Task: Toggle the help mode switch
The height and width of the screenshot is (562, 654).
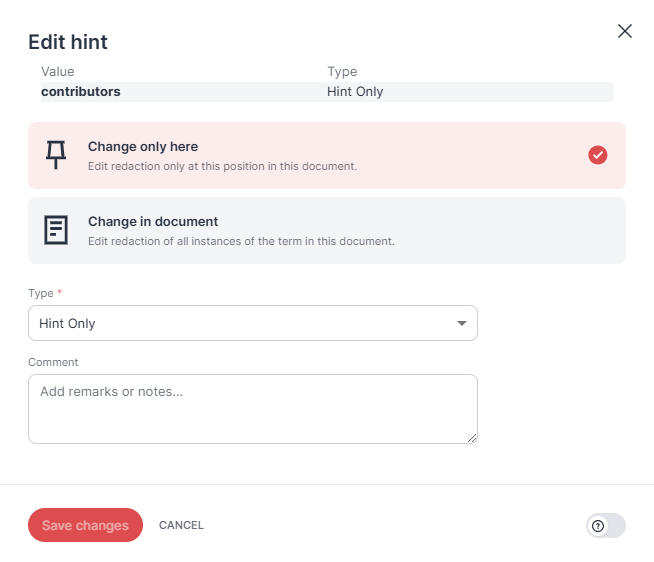Action: (x=606, y=526)
